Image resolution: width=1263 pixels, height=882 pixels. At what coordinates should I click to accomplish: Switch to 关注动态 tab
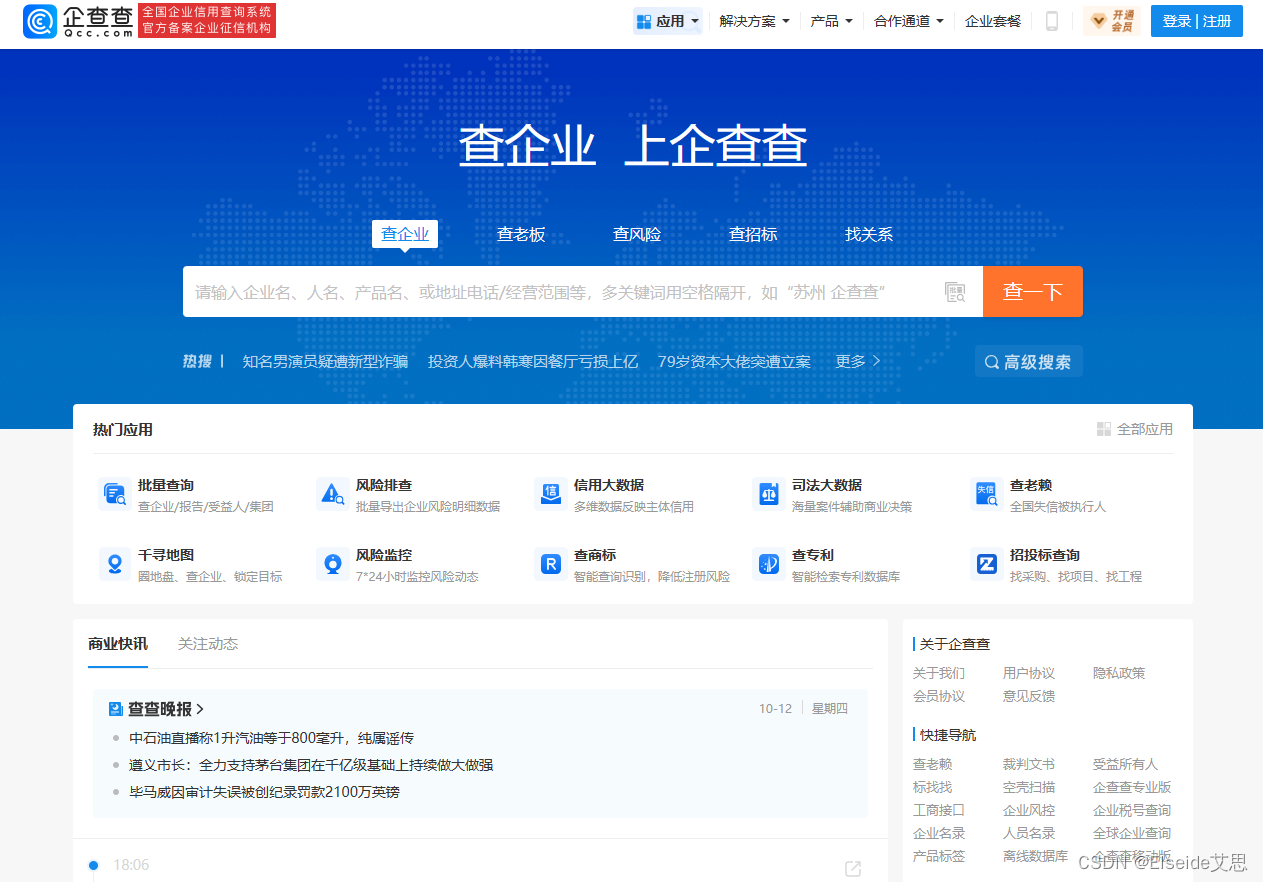tap(208, 644)
